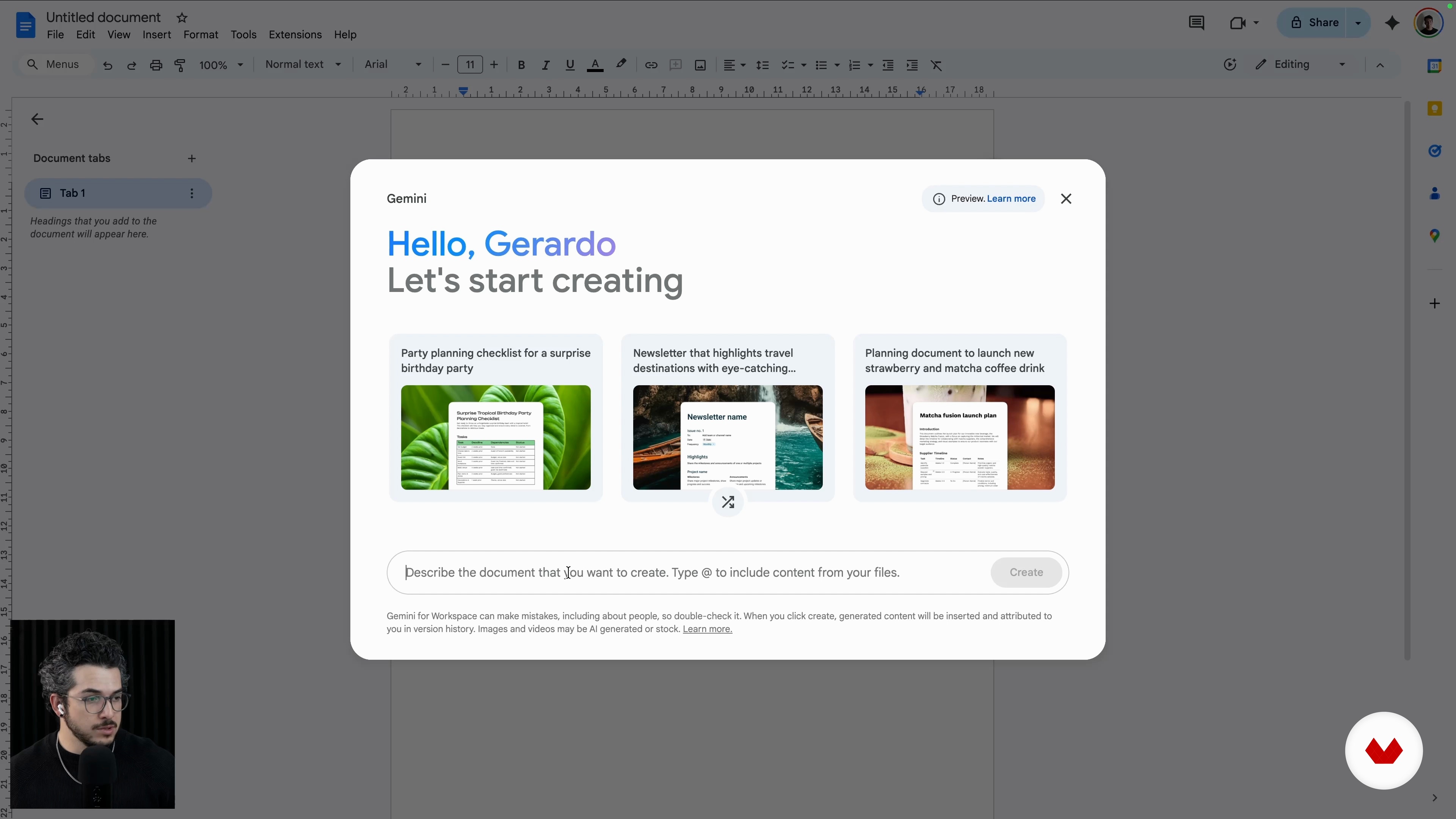Collapse the toolbar with the up chevron
1456x819 pixels.
pos(1380,66)
